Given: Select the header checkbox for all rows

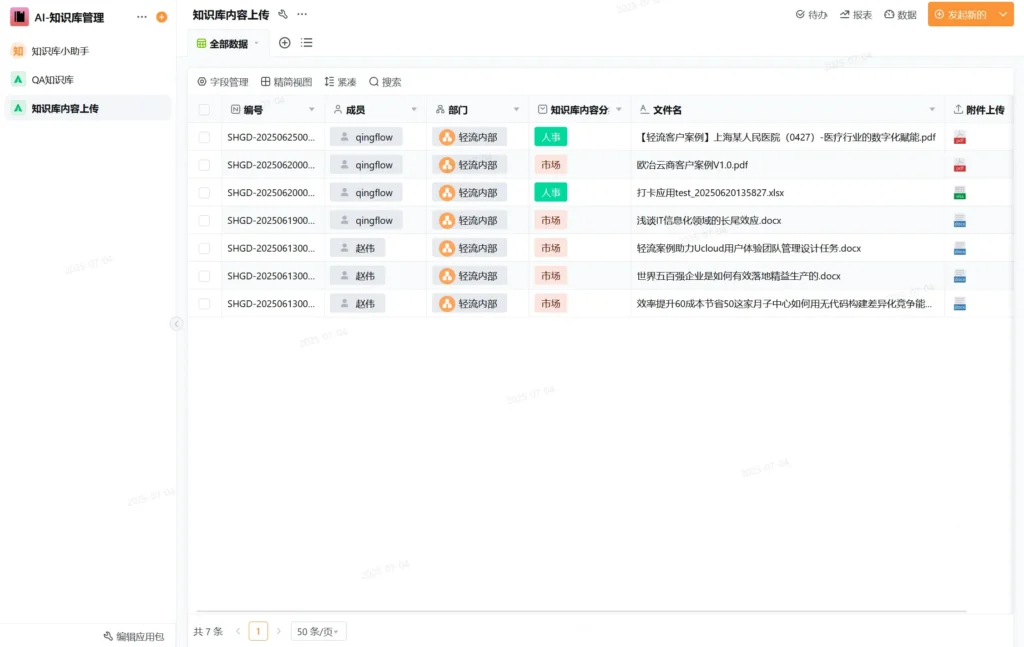Looking at the screenshot, I should pos(204,110).
